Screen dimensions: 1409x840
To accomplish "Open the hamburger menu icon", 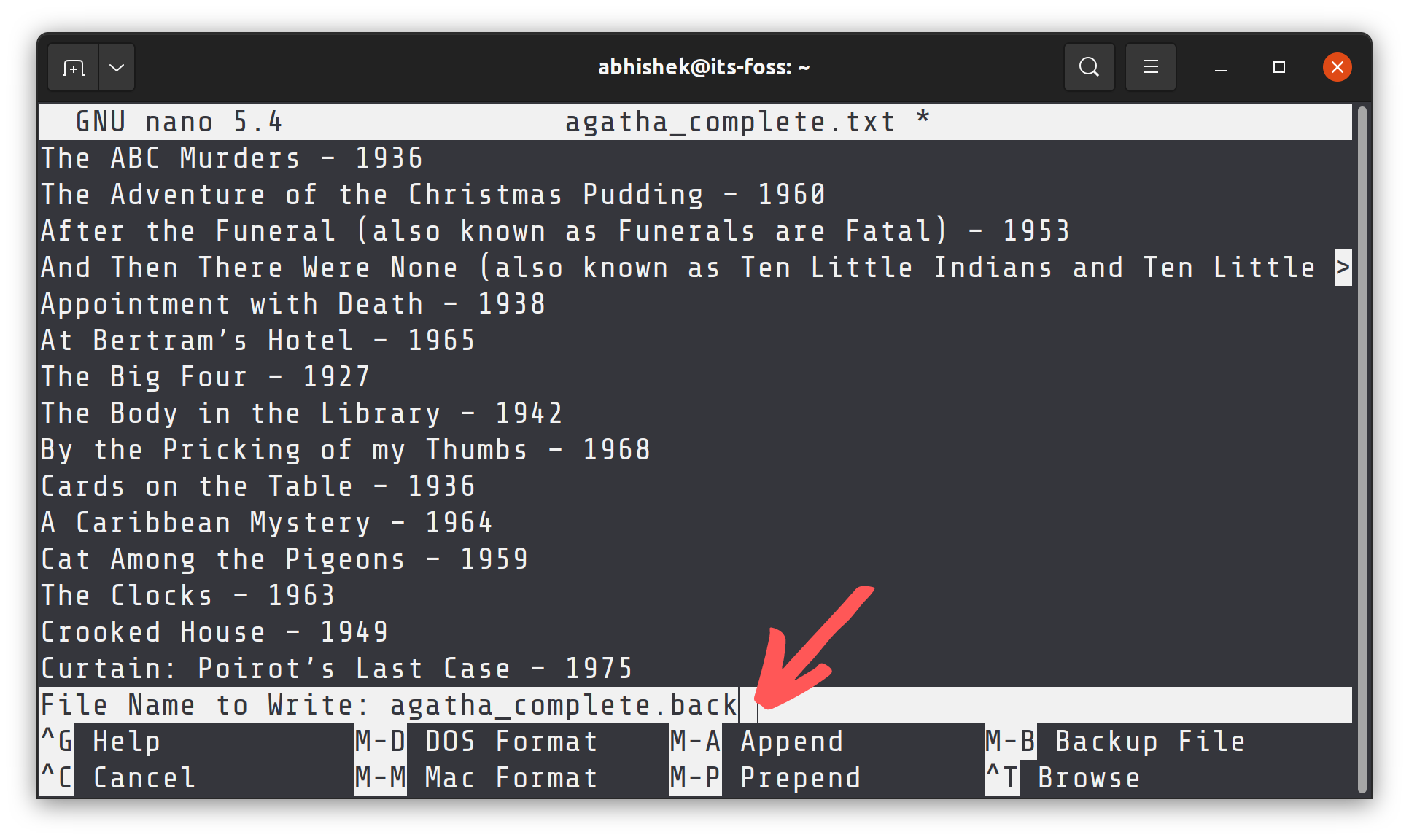I will pyautogui.click(x=1150, y=67).
